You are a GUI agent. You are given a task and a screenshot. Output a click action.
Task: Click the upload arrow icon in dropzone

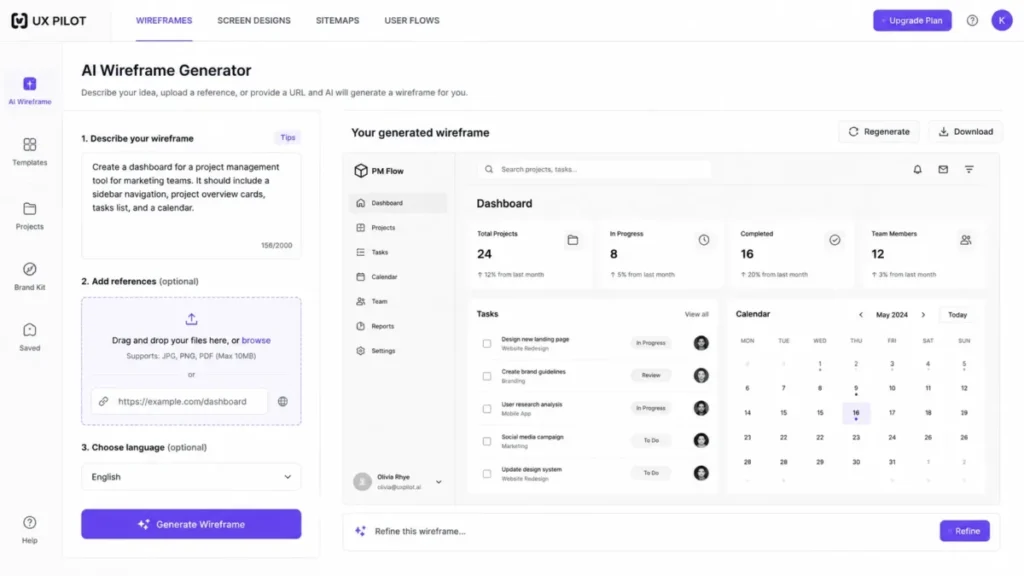click(191, 319)
